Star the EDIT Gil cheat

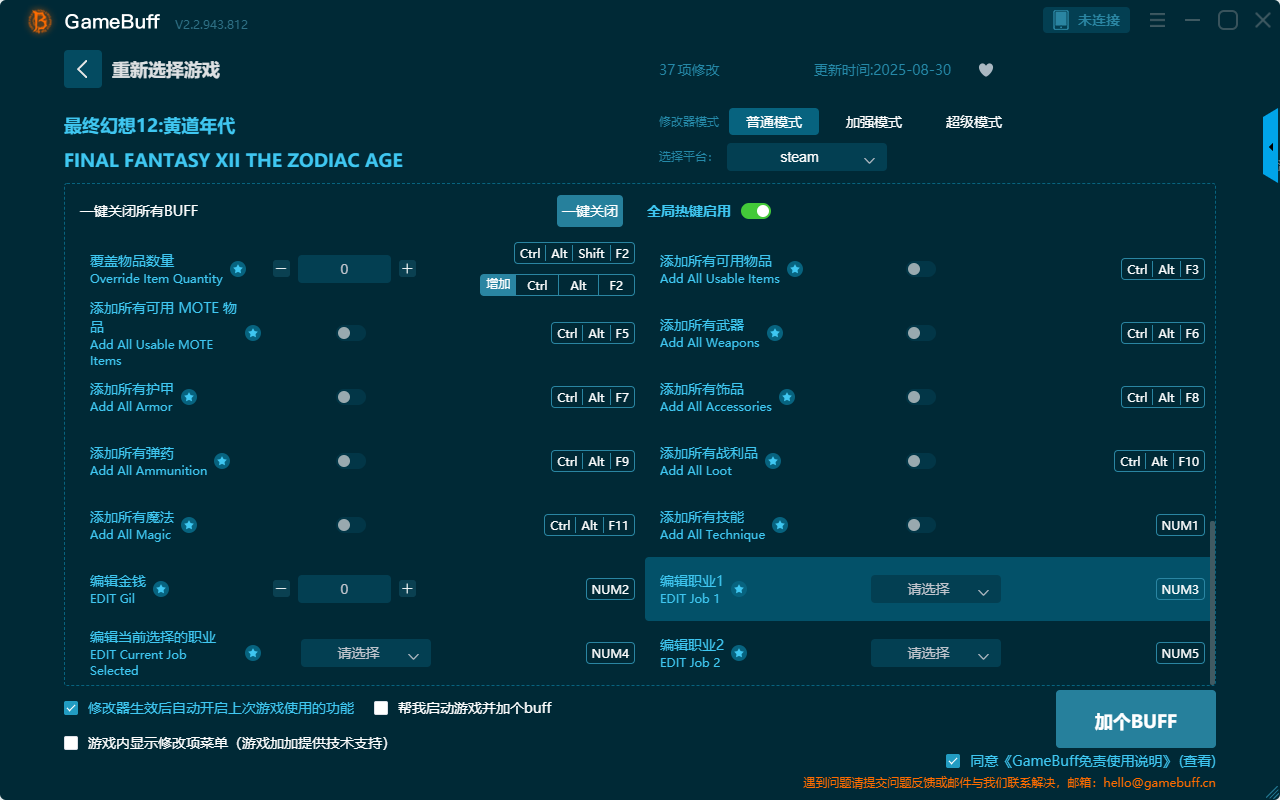tap(161, 589)
